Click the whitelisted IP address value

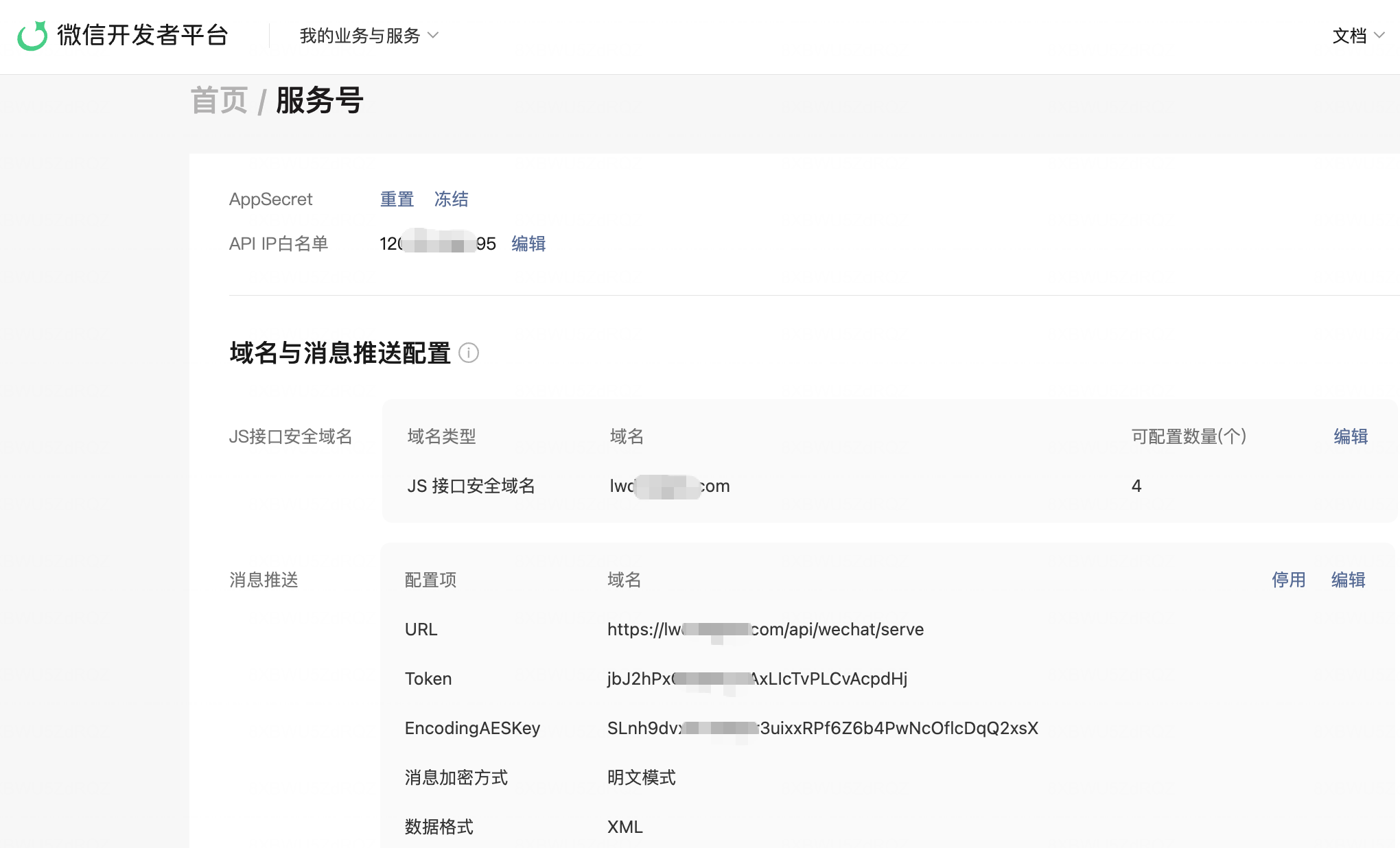click(x=437, y=244)
